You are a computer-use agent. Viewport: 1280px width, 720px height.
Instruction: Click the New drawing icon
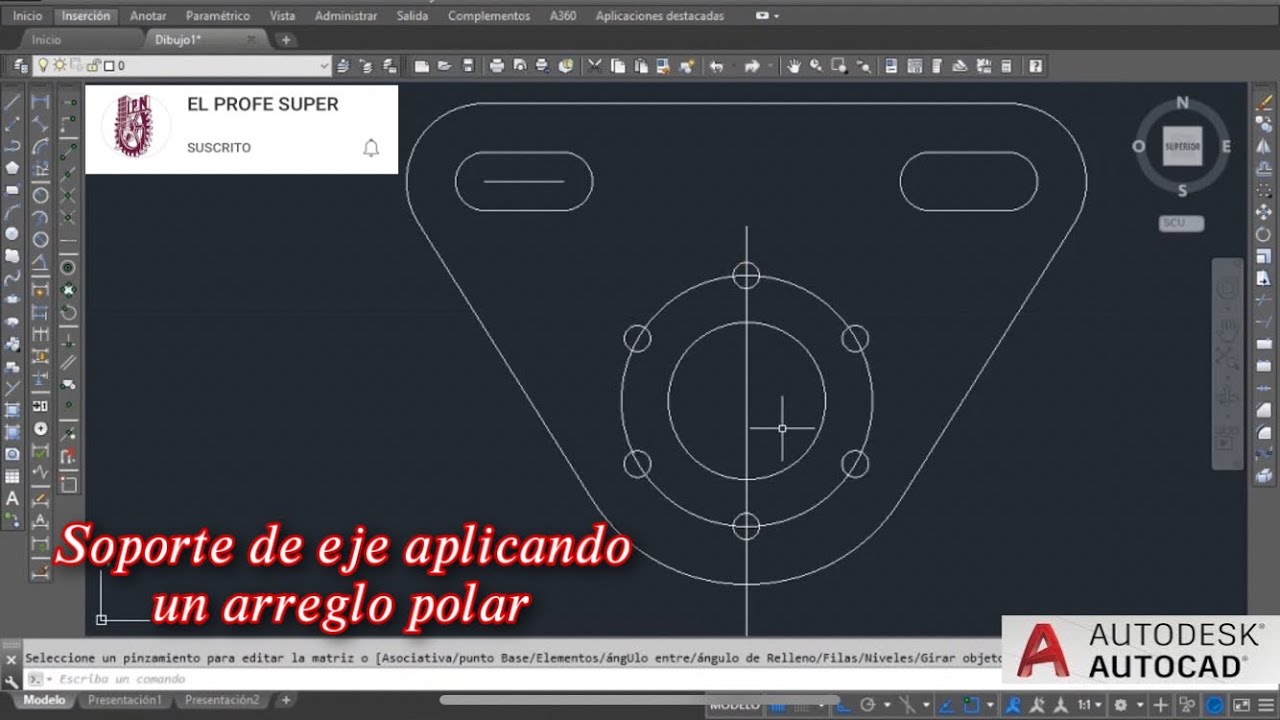point(422,66)
